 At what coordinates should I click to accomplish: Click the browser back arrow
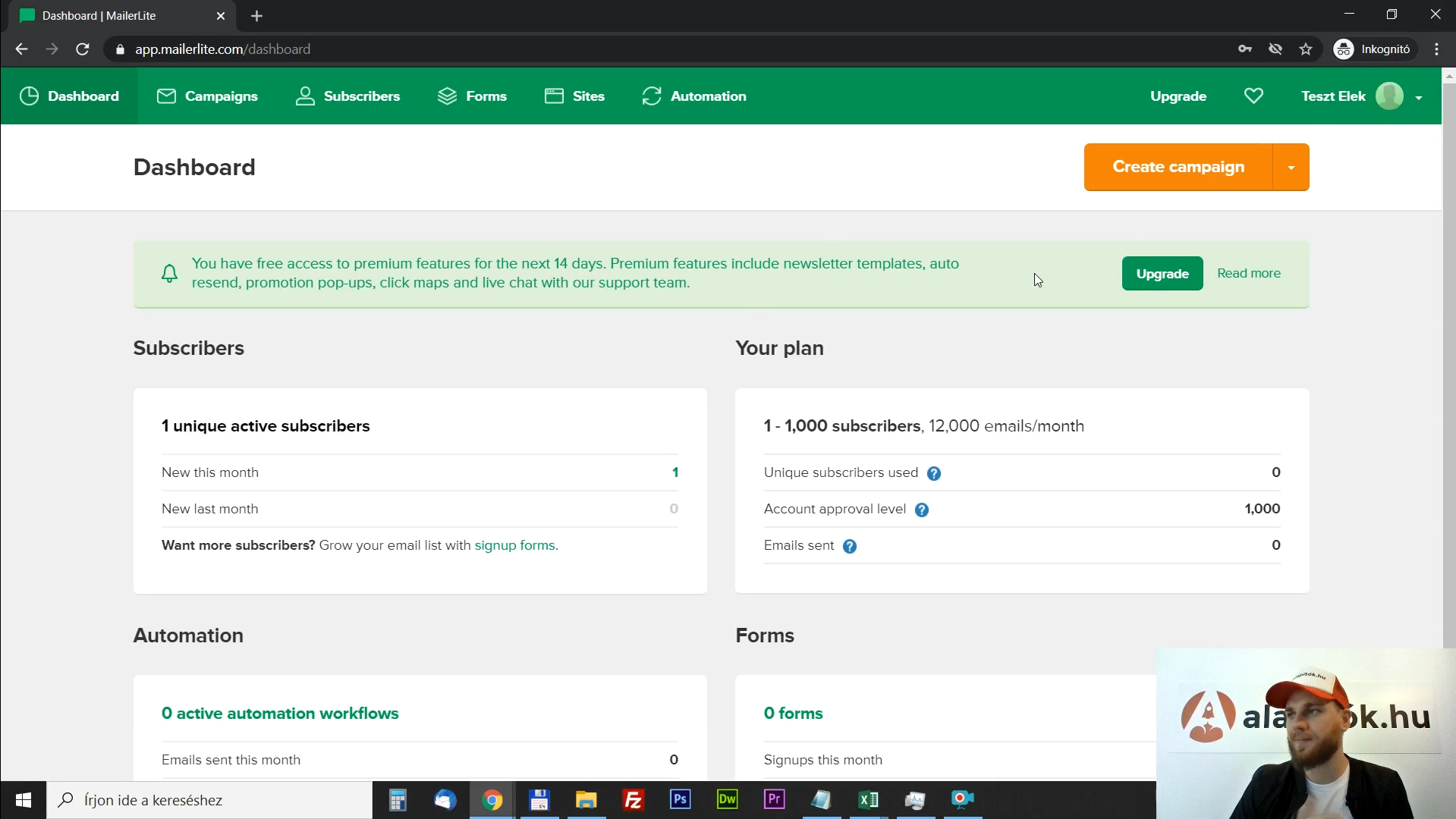(x=21, y=49)
